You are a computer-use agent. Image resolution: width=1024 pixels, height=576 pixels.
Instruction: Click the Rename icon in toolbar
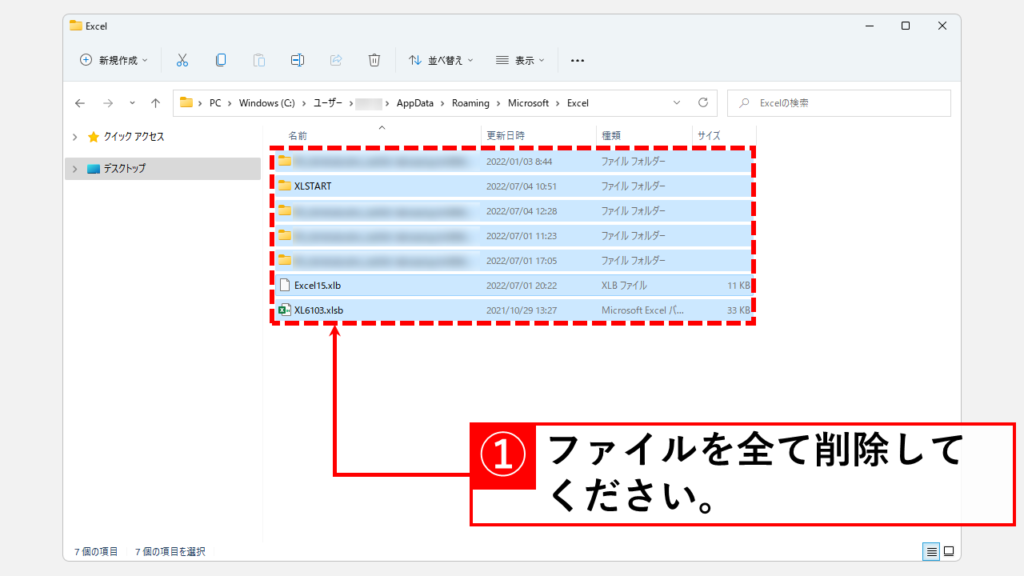coord(297,60)
